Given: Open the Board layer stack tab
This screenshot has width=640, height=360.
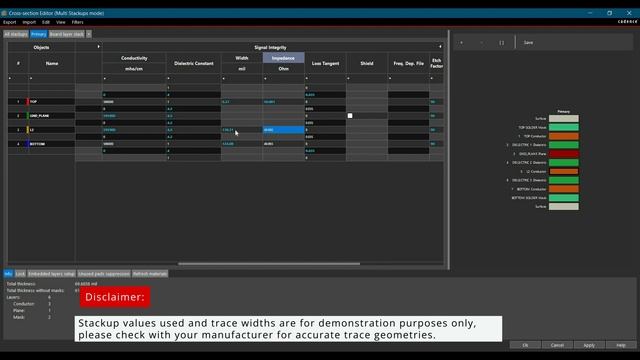Looking at the screenshot, I should tap(67, 34).
